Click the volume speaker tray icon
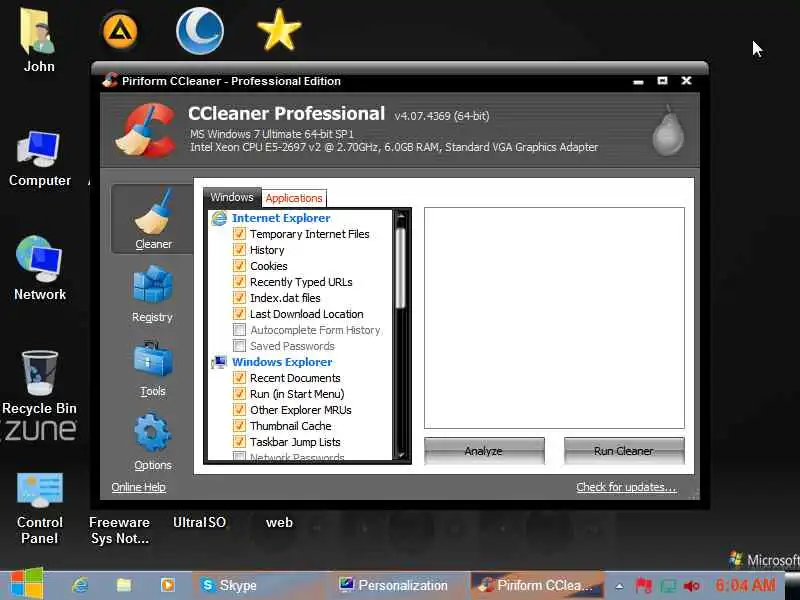The image size is (800, 600). click(691, 586)
